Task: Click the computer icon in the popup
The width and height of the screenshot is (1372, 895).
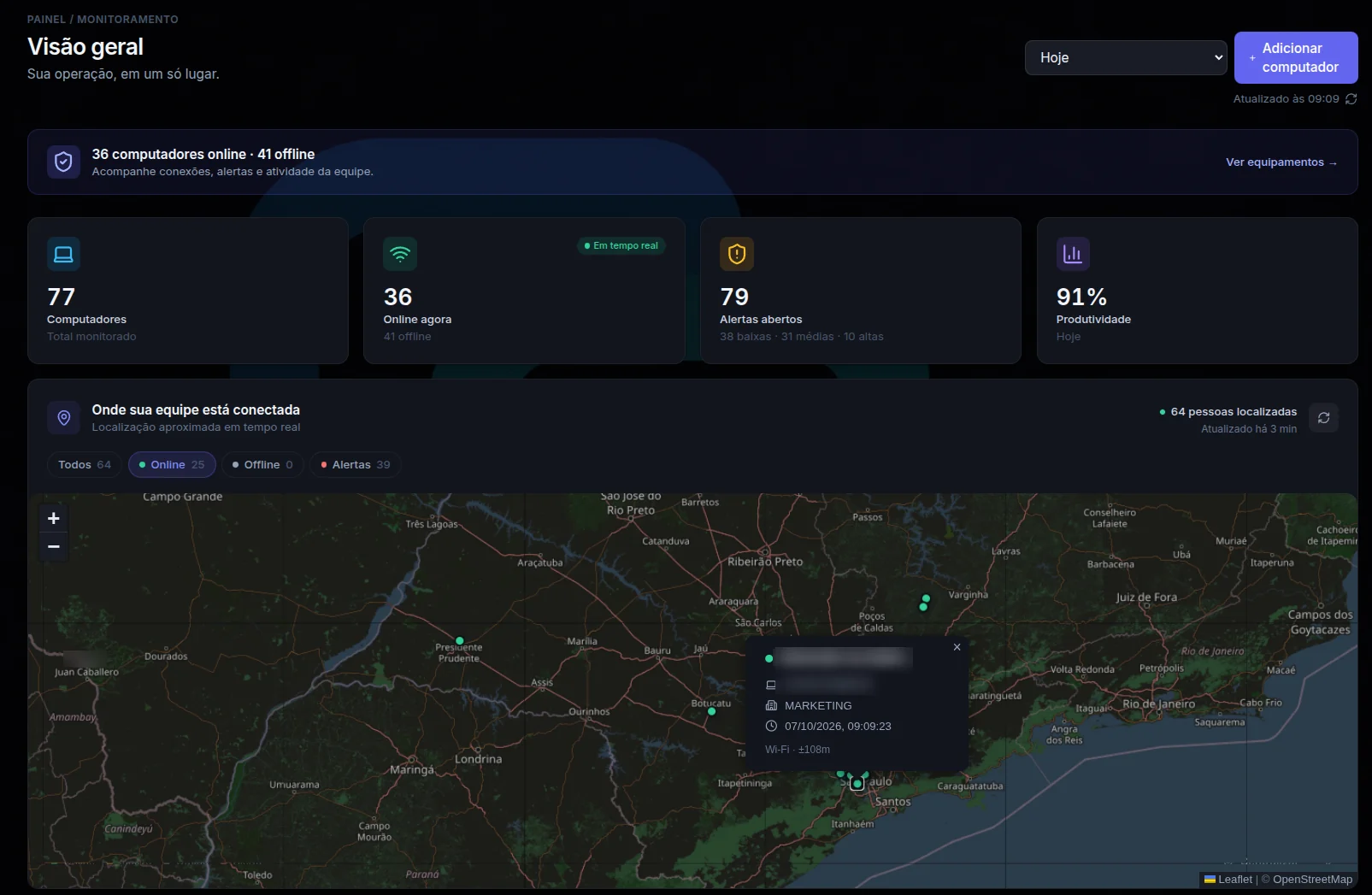Action: coord(771,685)
